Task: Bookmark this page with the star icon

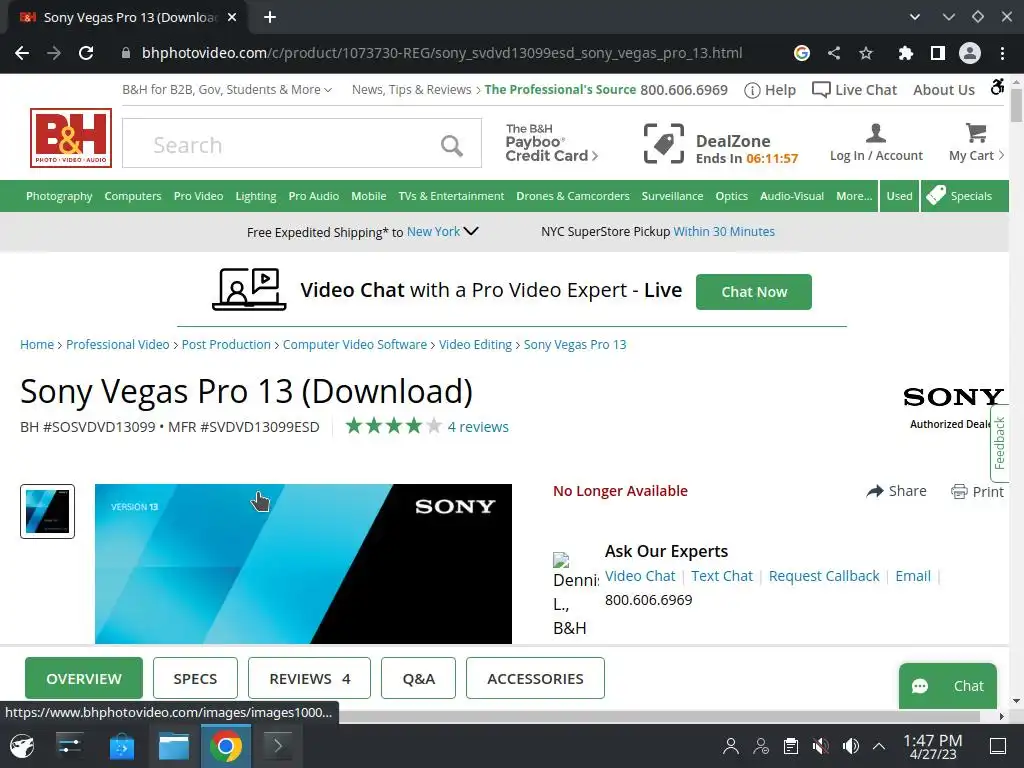Action: pyautogui.click(x=866, y=53)
